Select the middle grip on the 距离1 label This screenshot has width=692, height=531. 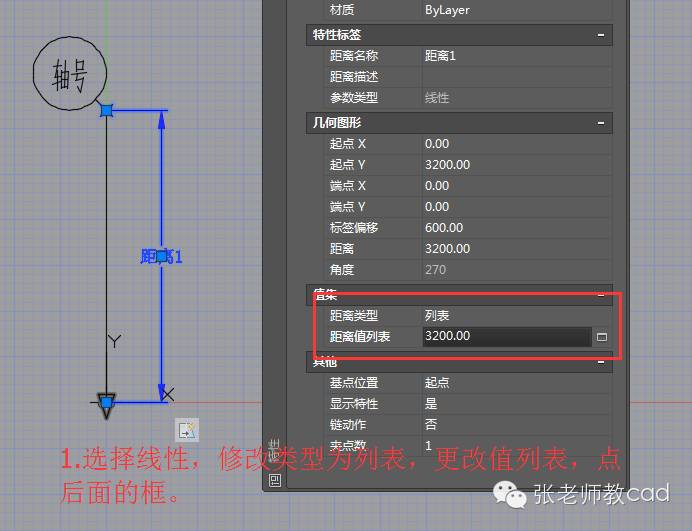pyautogui.click(x=162, y=256)
